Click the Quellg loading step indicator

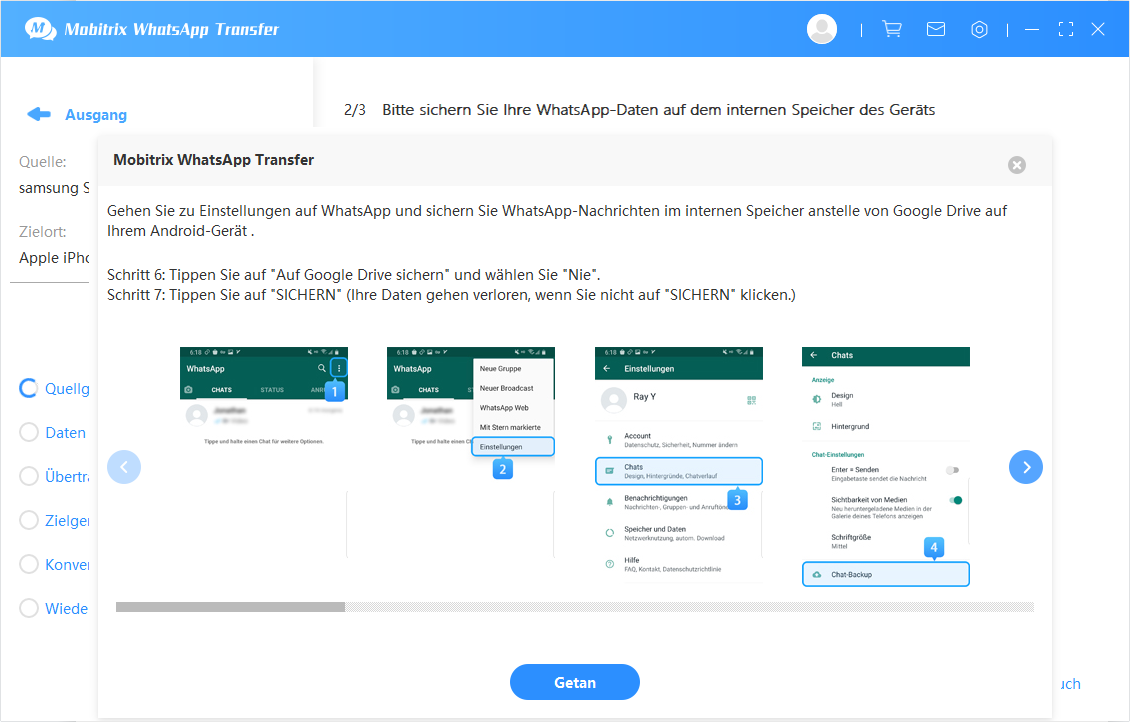pos(29,388)
